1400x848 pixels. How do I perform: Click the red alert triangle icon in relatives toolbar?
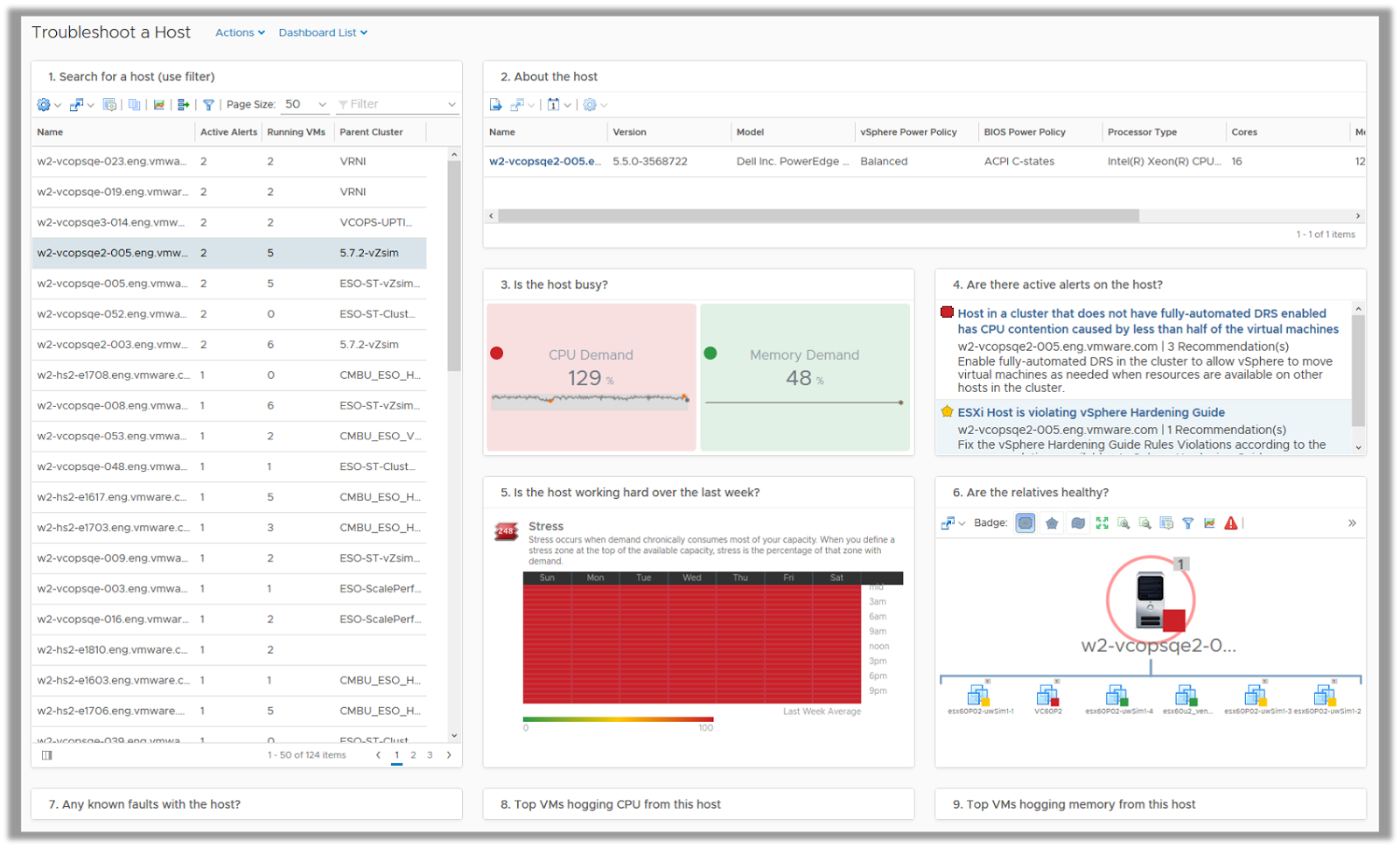click(x=1231, y=523)
